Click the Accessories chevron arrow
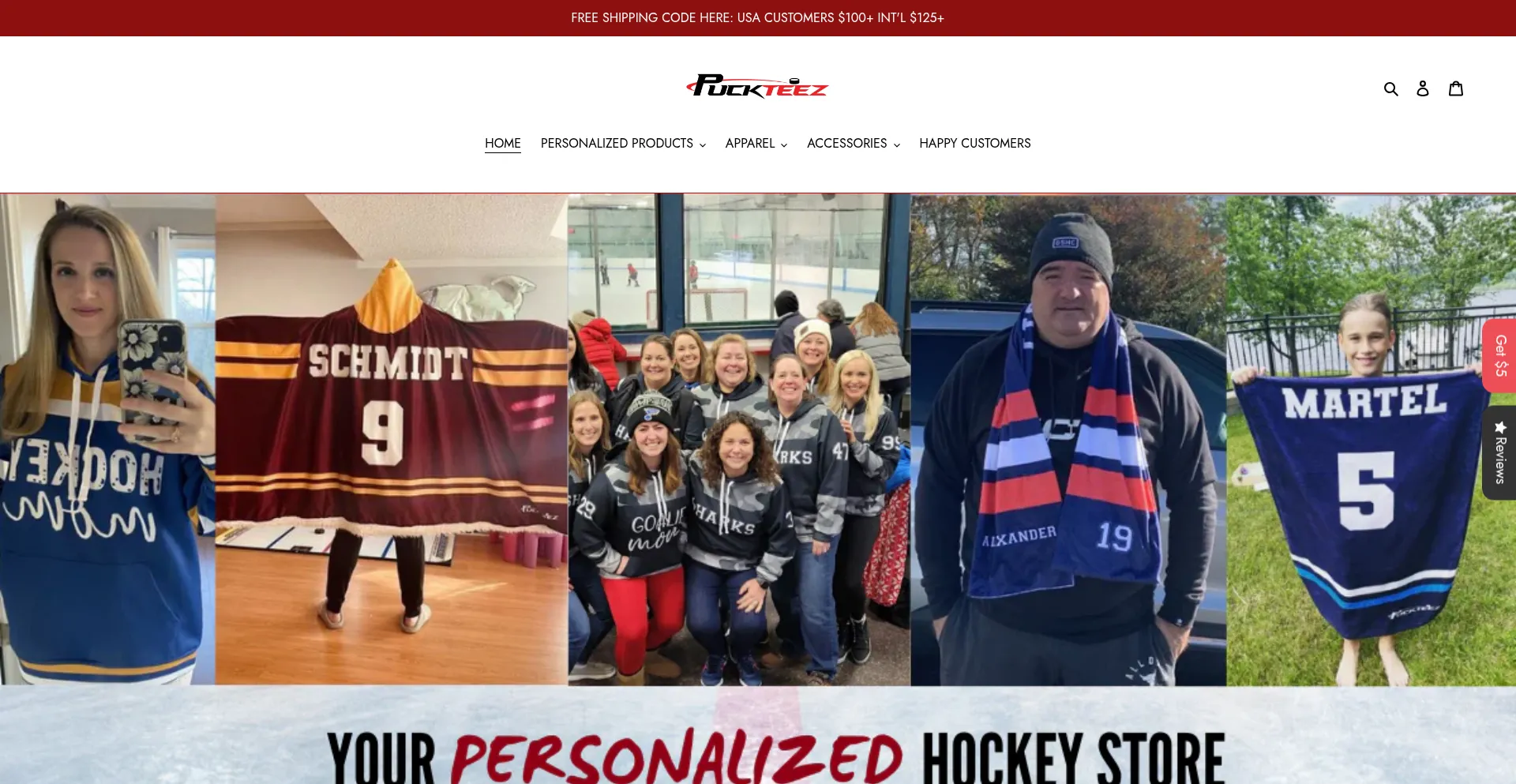Screen dimensions: 1516x784 pos(896,145)
